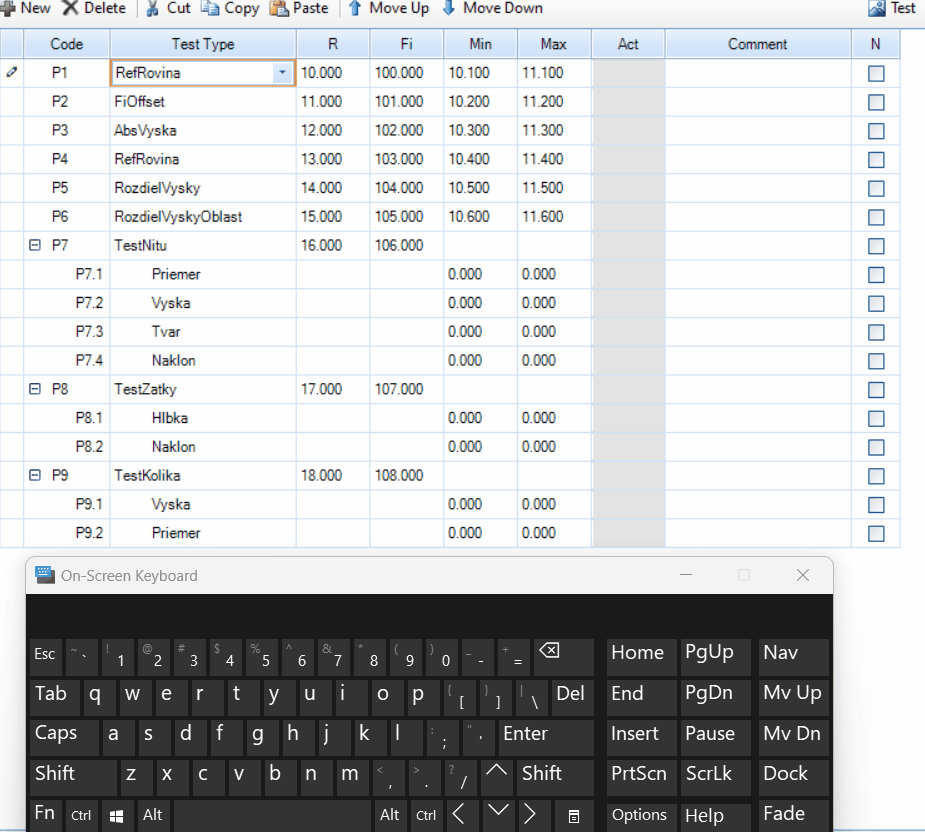
Task: Collapse the P7 TestNitu tree node
Action: [35, 245]
